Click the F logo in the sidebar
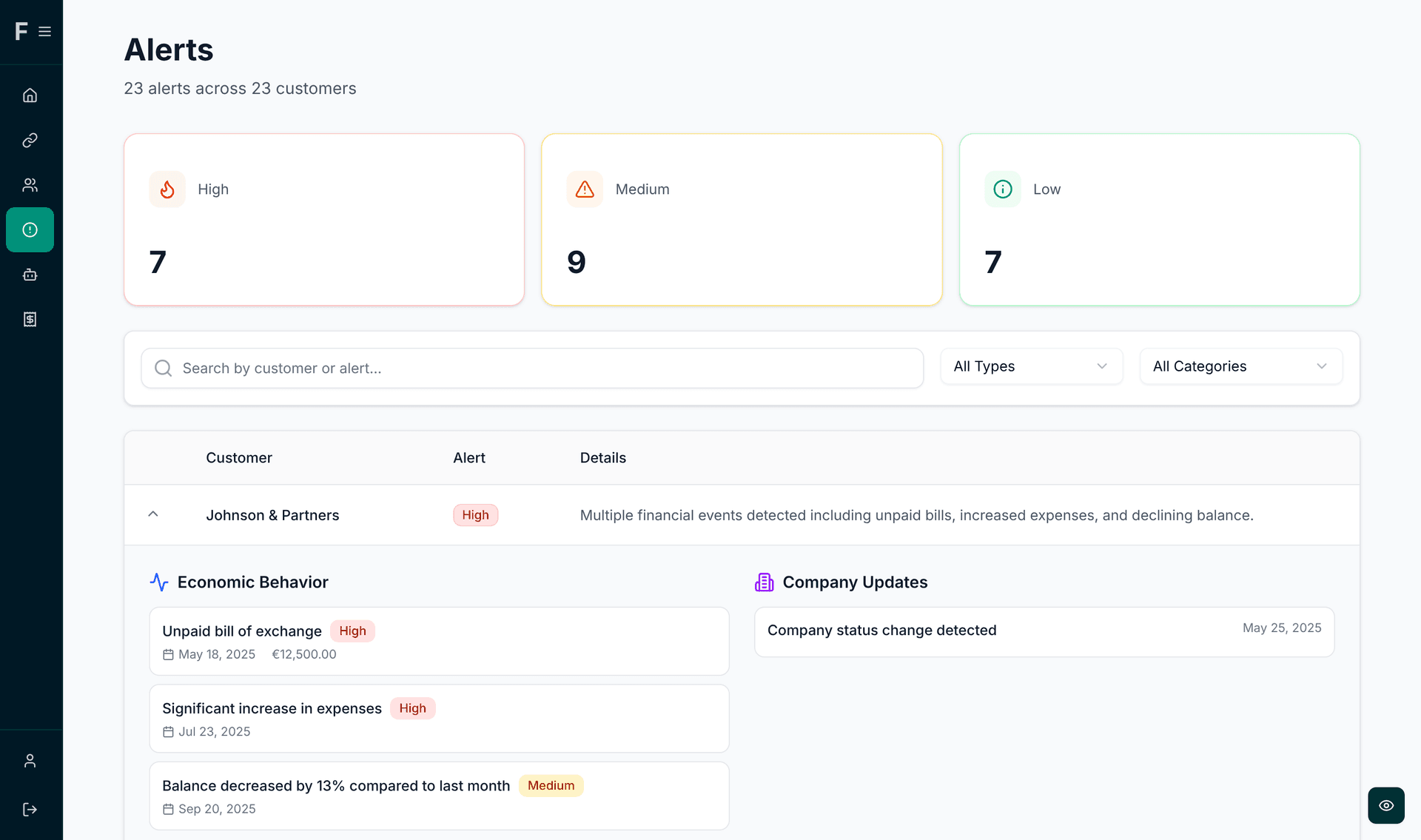The width and height of the screenshot is (1421, 840). coord(21,31)
